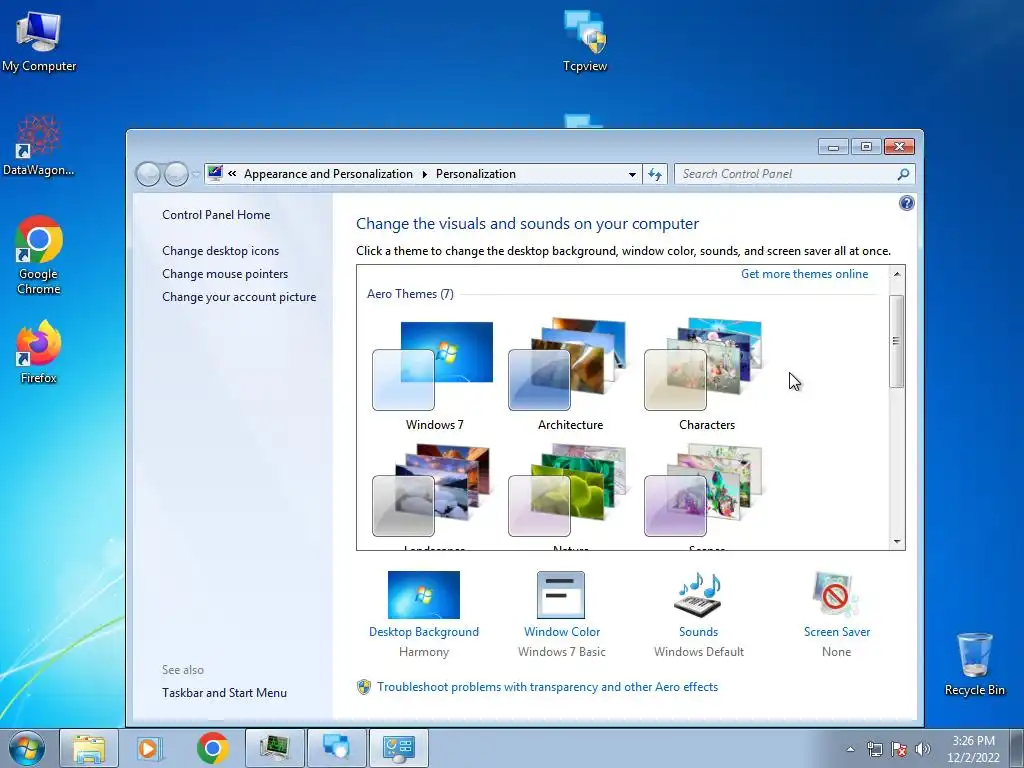The image size is (1024, 768).
Task: Open Action Center flag tray icon
Action: (x=899, y=749)
